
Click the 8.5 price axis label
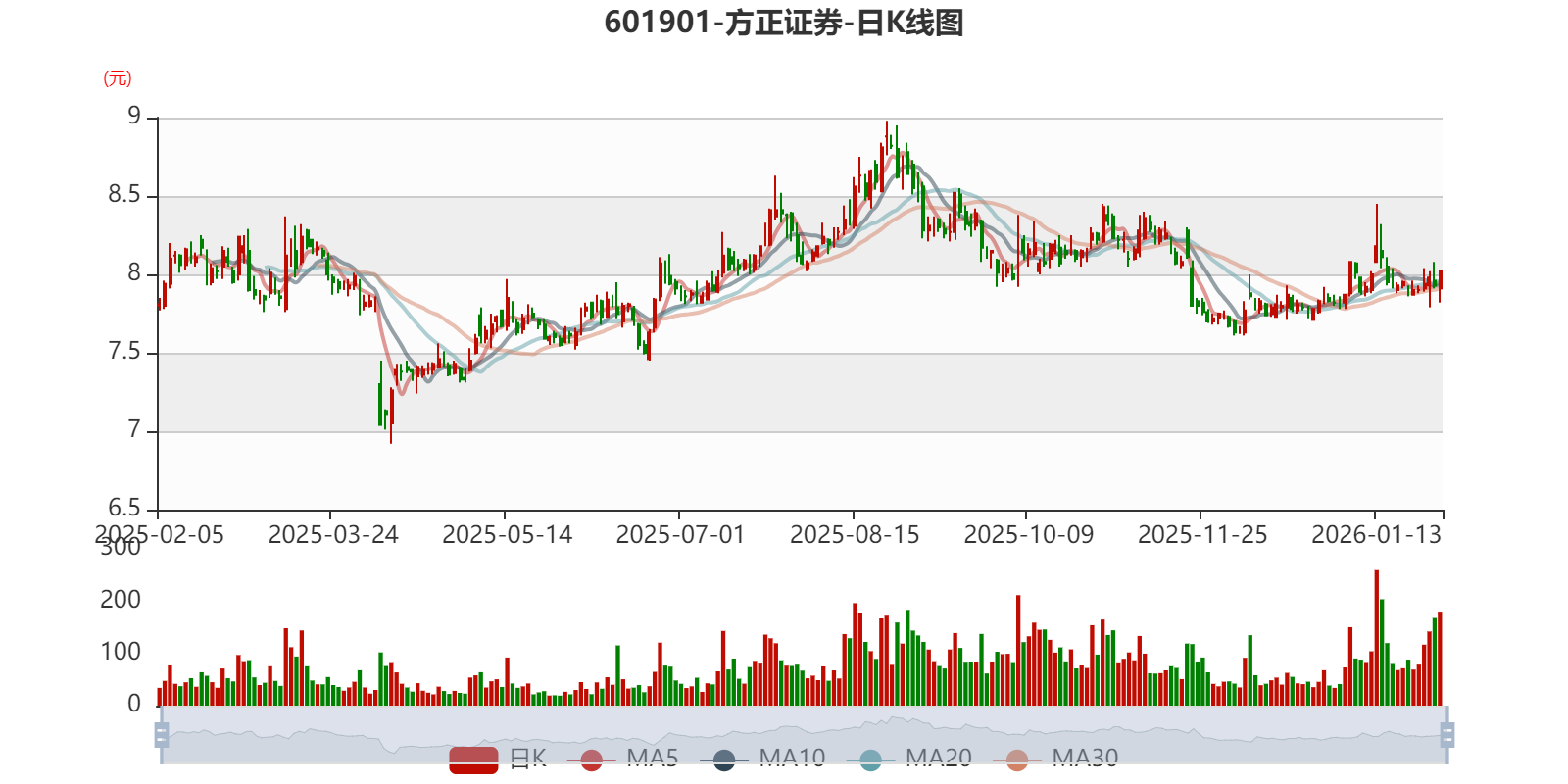coord(124,195)
